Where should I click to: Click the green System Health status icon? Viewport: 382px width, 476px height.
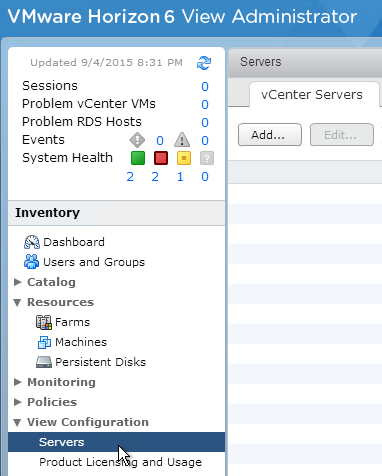(x=138, y=158)
